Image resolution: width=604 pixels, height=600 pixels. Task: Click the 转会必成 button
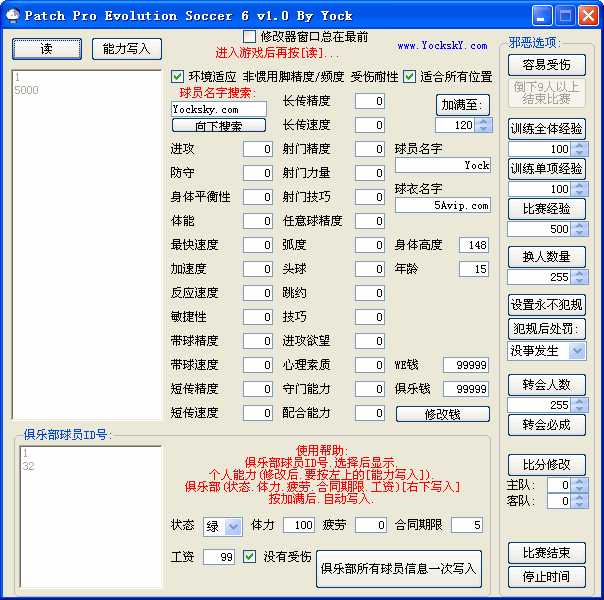(547, 425)
